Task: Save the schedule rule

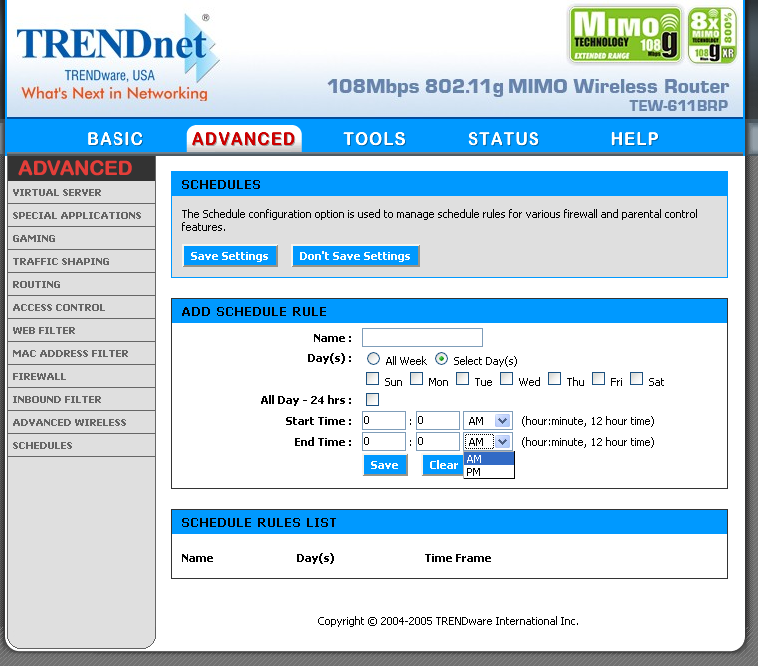Action: 385,465
